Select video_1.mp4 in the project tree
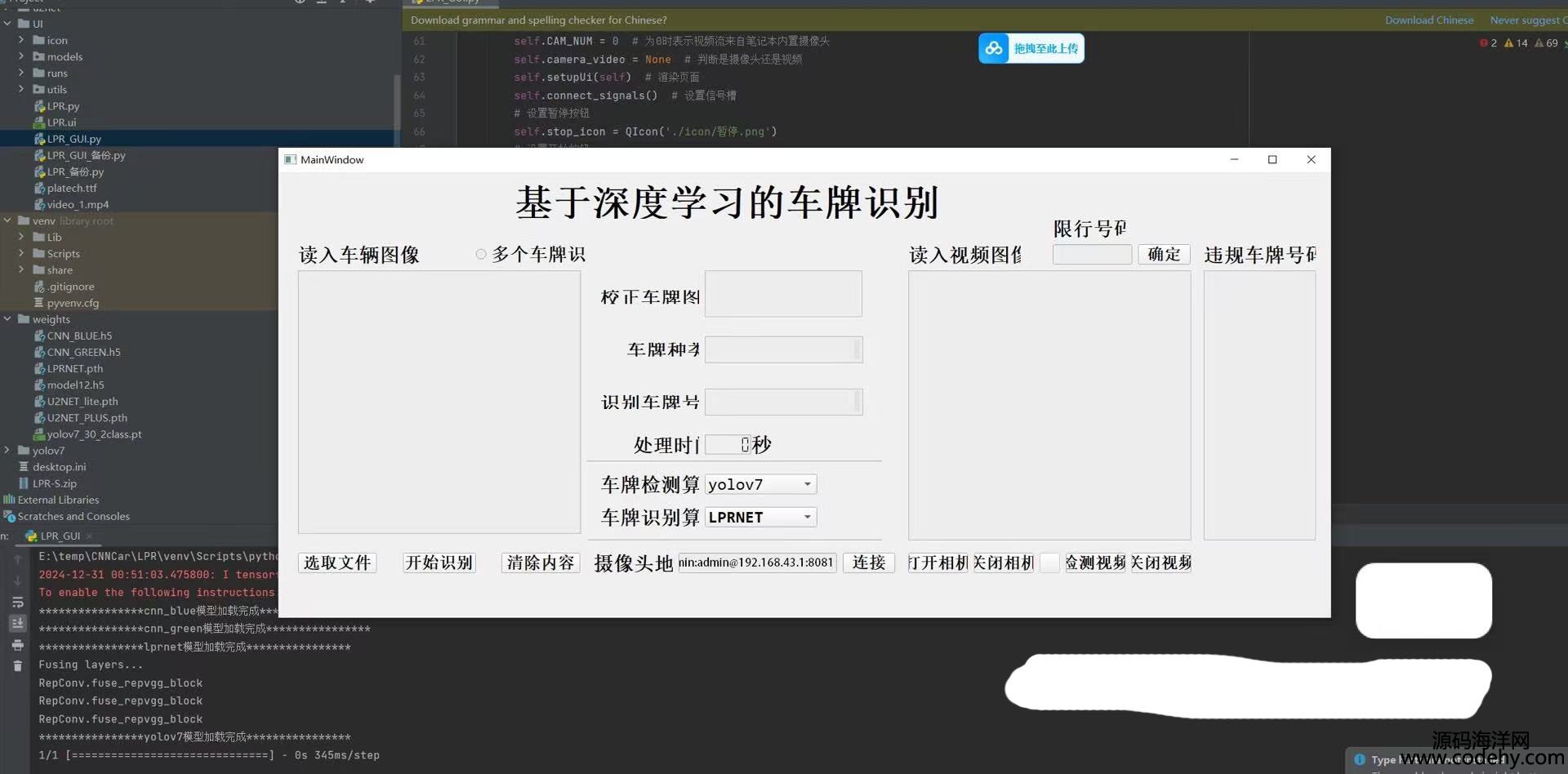This screenshot has width=1568, height=774. click(78, 204)
